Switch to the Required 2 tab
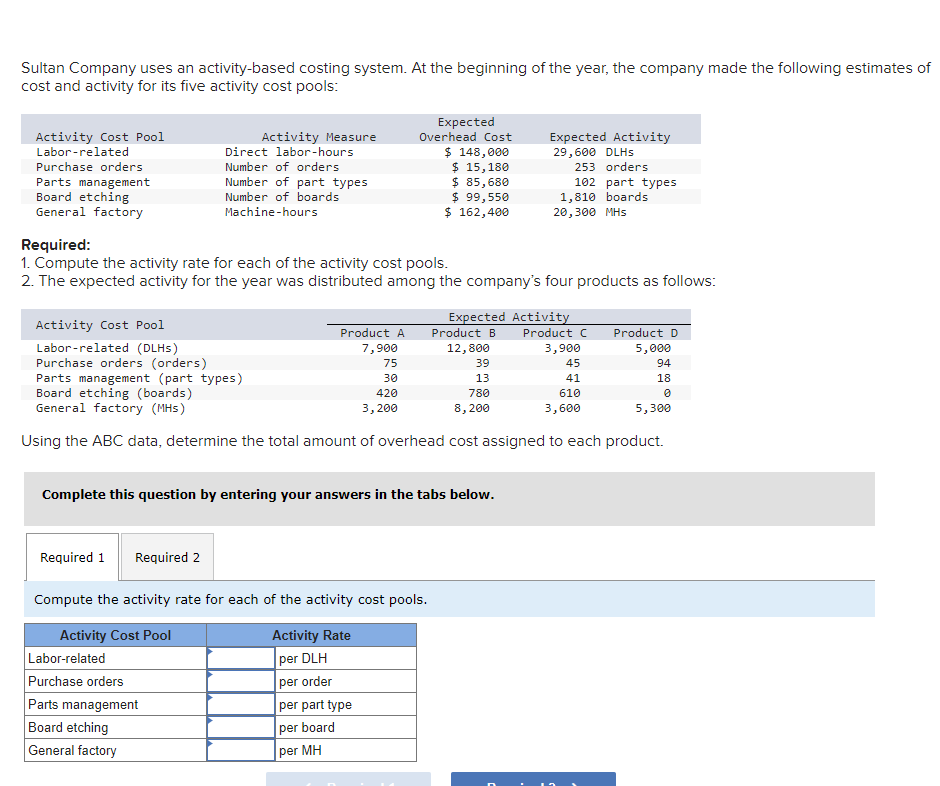Viewport: 940px width, 786px height. click(x=166, y=557)
